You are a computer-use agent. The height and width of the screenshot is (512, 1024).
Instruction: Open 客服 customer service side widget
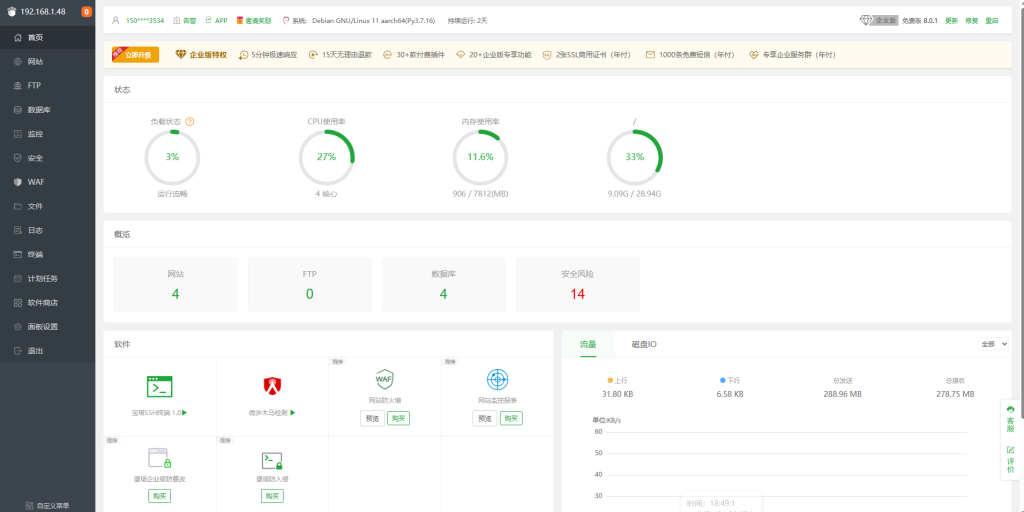(x=1010, y=419)
